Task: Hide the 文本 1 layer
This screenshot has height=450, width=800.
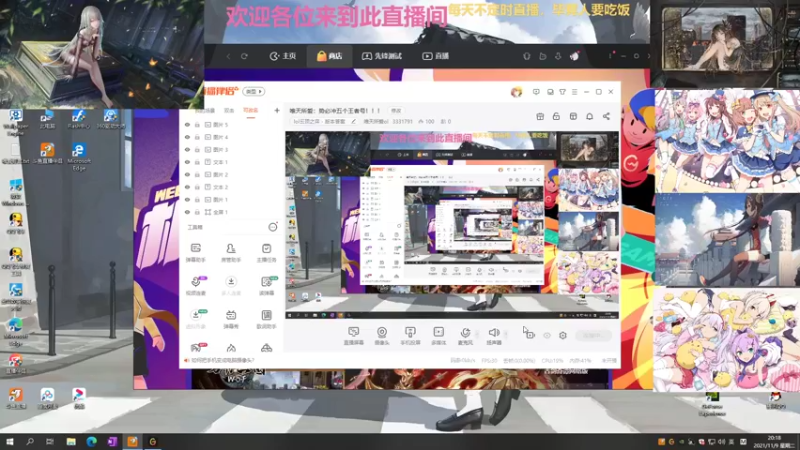Action: pyautogui.click(x=187, y=162)
